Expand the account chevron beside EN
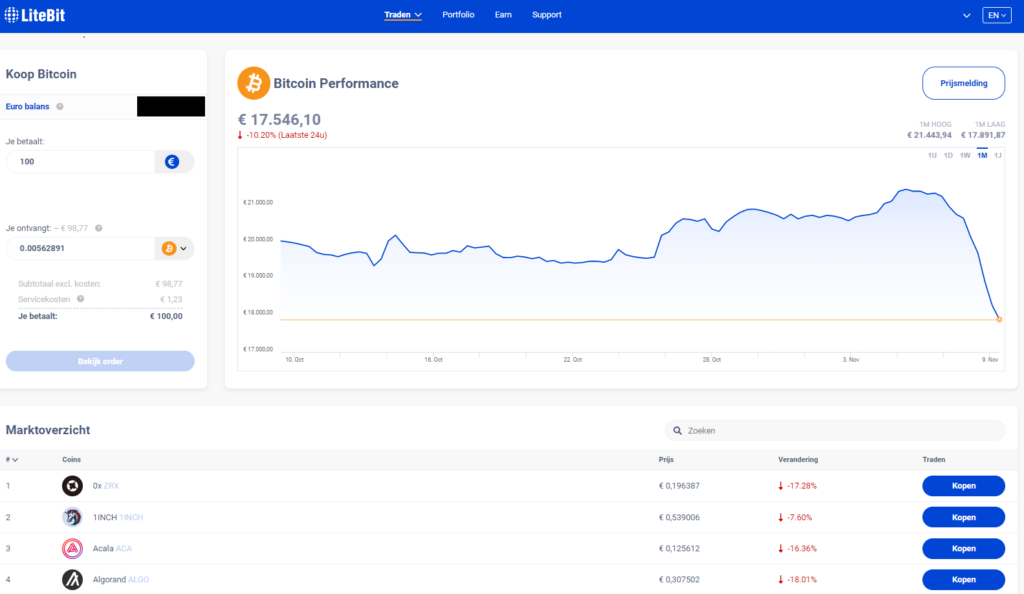 point(966,16)
